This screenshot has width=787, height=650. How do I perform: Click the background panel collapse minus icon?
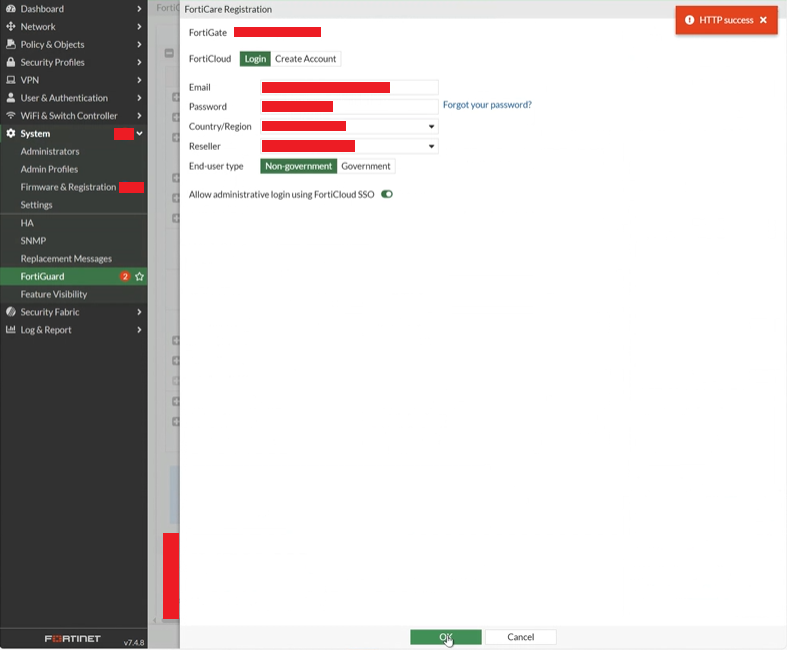[169, 53]
